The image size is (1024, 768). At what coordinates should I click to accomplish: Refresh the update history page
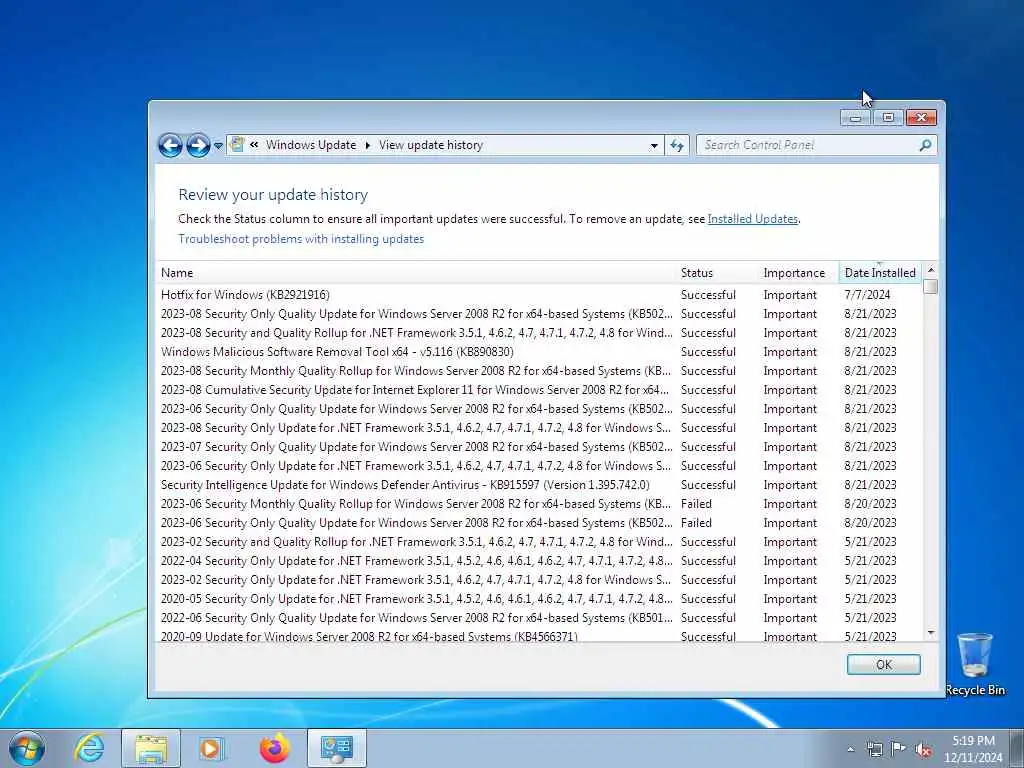(677, 146)
